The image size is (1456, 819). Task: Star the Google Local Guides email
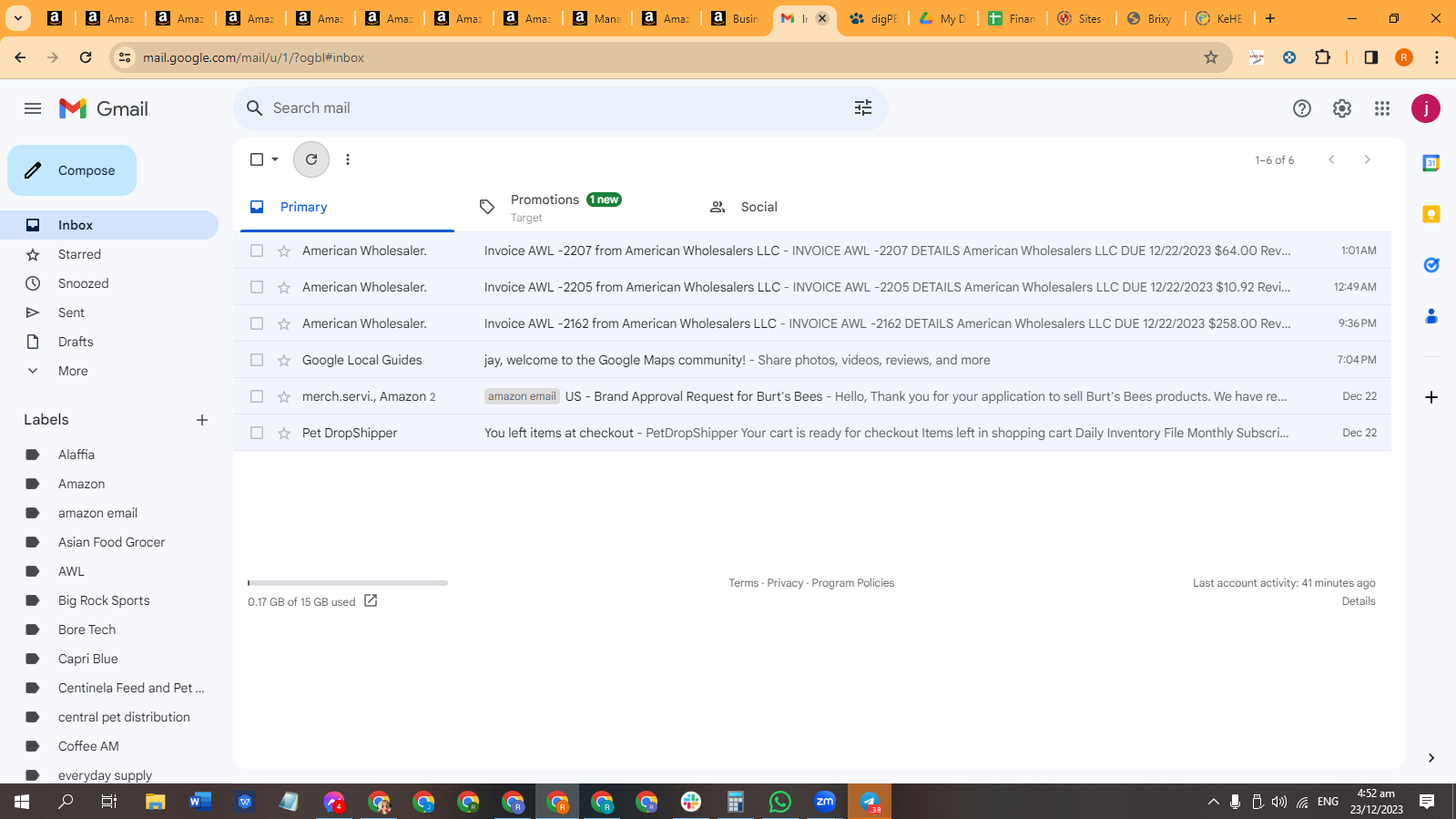click(284, 360)
